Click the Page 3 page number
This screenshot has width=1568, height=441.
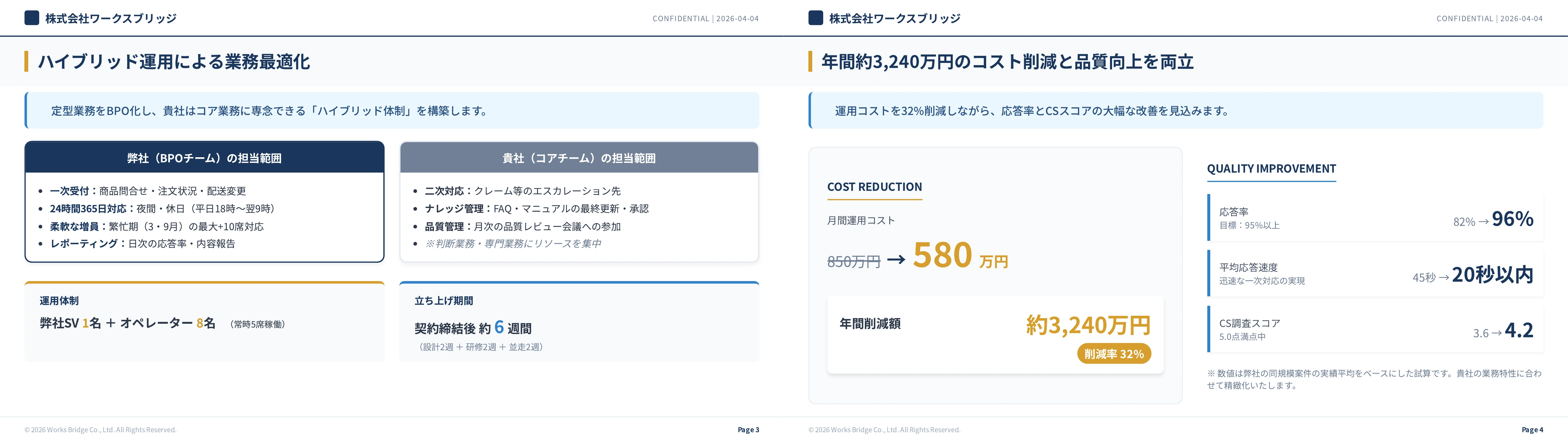tap(748, 430)
